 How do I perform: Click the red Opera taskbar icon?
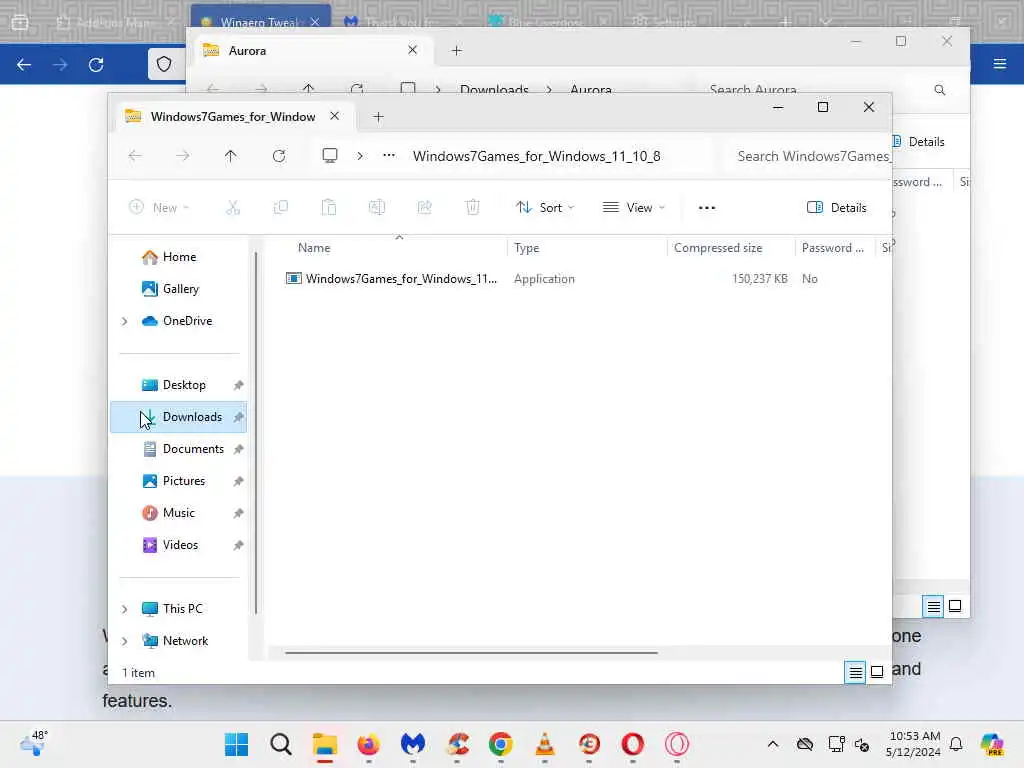click(633, 744)
